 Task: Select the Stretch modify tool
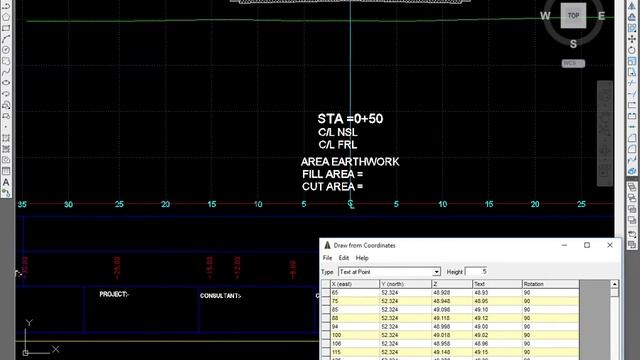point(632,72)
